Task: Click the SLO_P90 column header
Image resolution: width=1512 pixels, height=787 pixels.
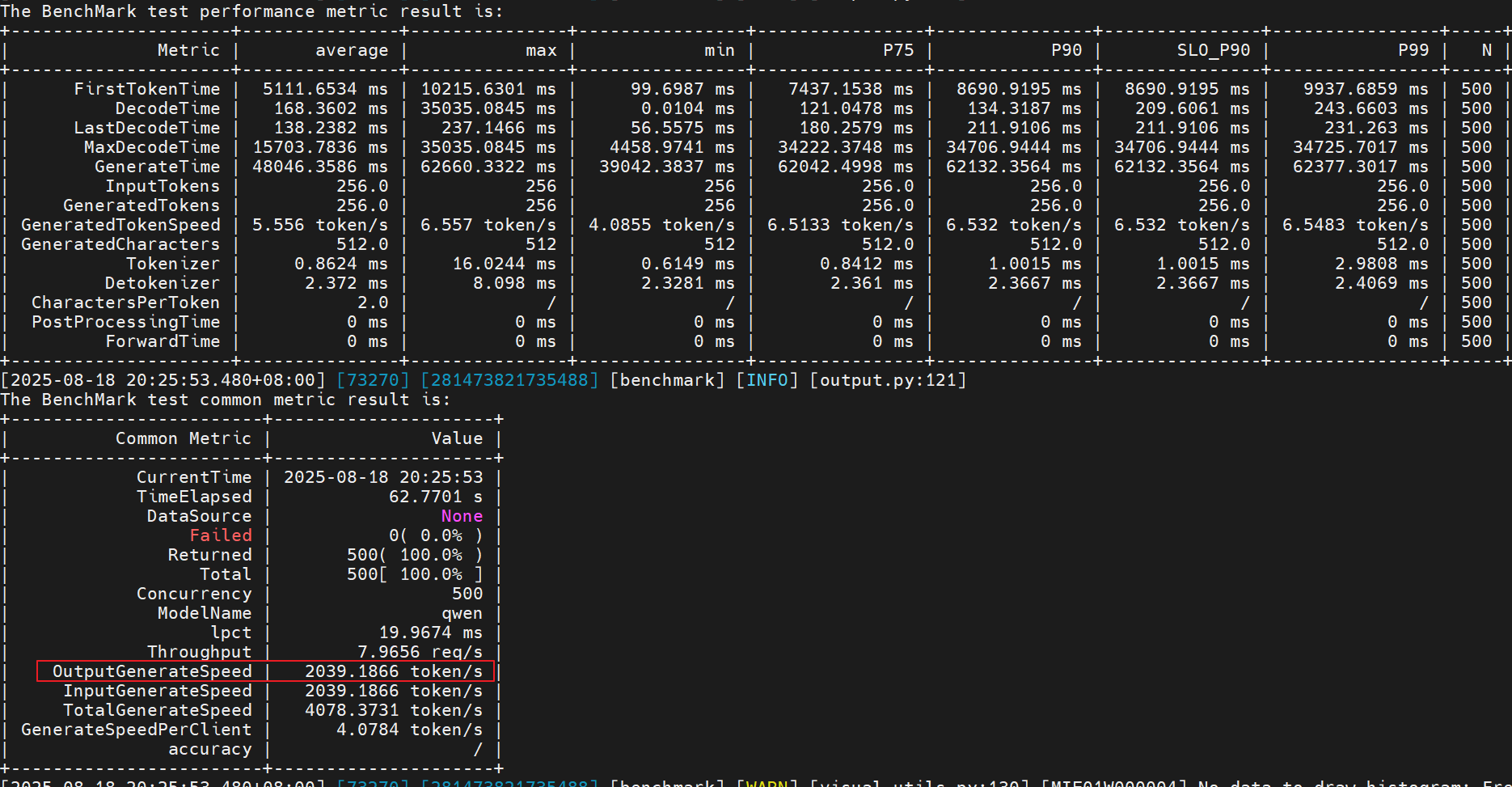Action: (x=1214, y=50)
